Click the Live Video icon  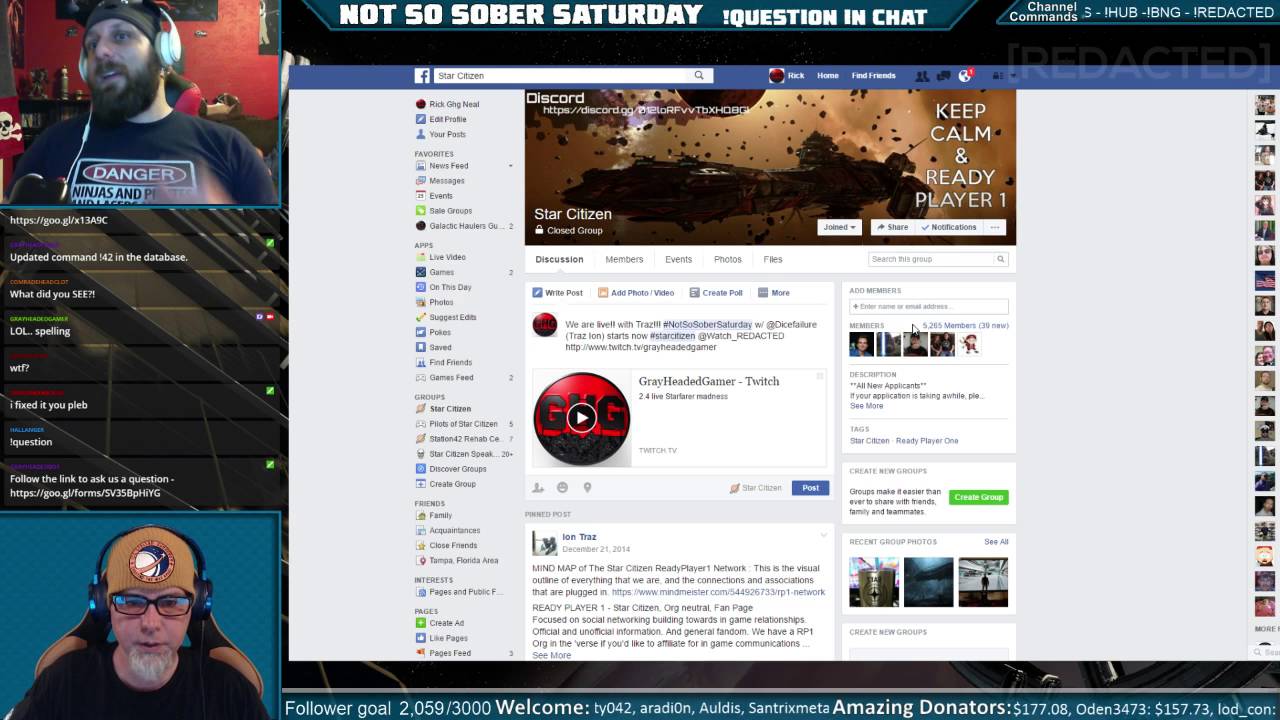421,257
